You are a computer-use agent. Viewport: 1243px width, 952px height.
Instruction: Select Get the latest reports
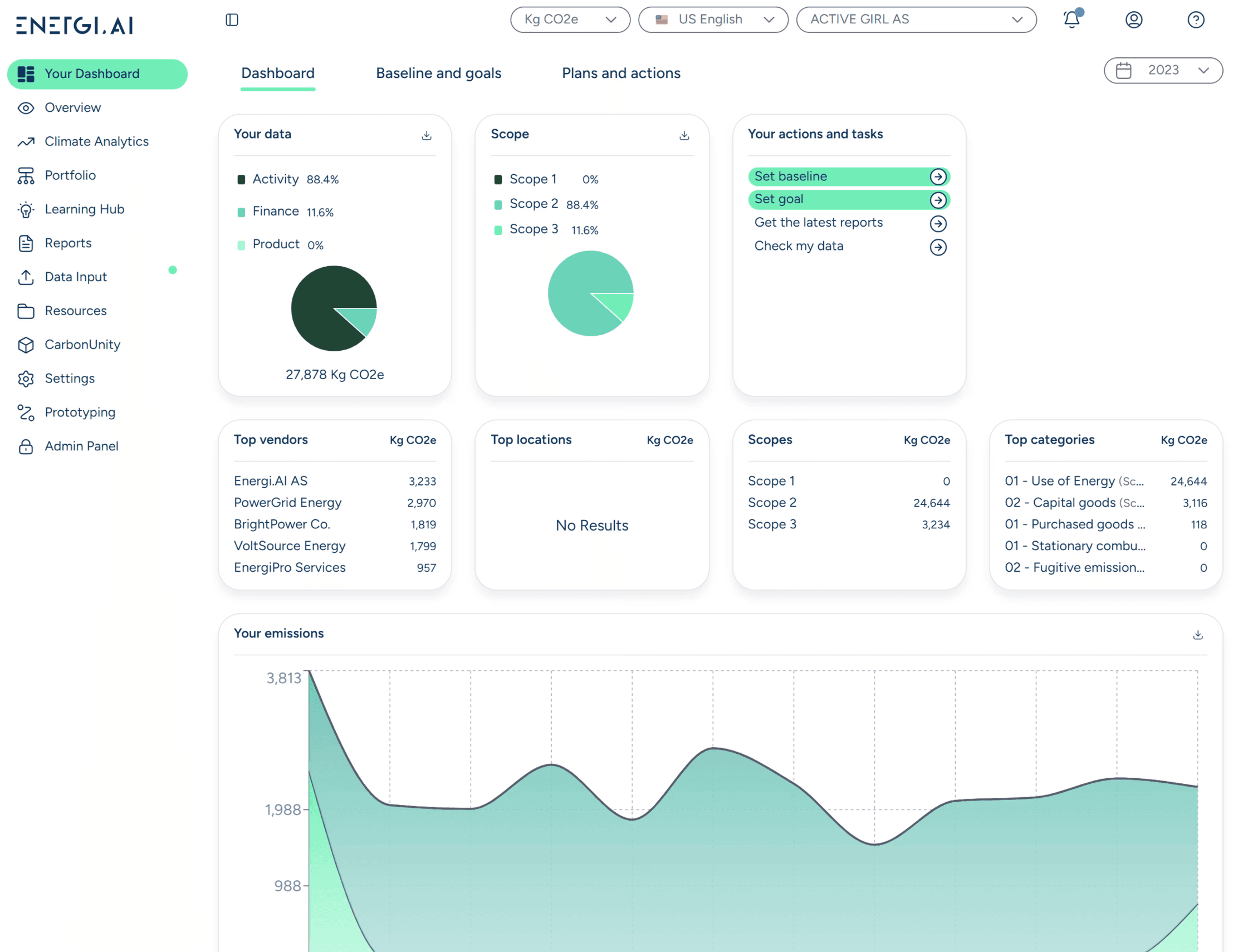pyautogui.click(x=818, y=222)
